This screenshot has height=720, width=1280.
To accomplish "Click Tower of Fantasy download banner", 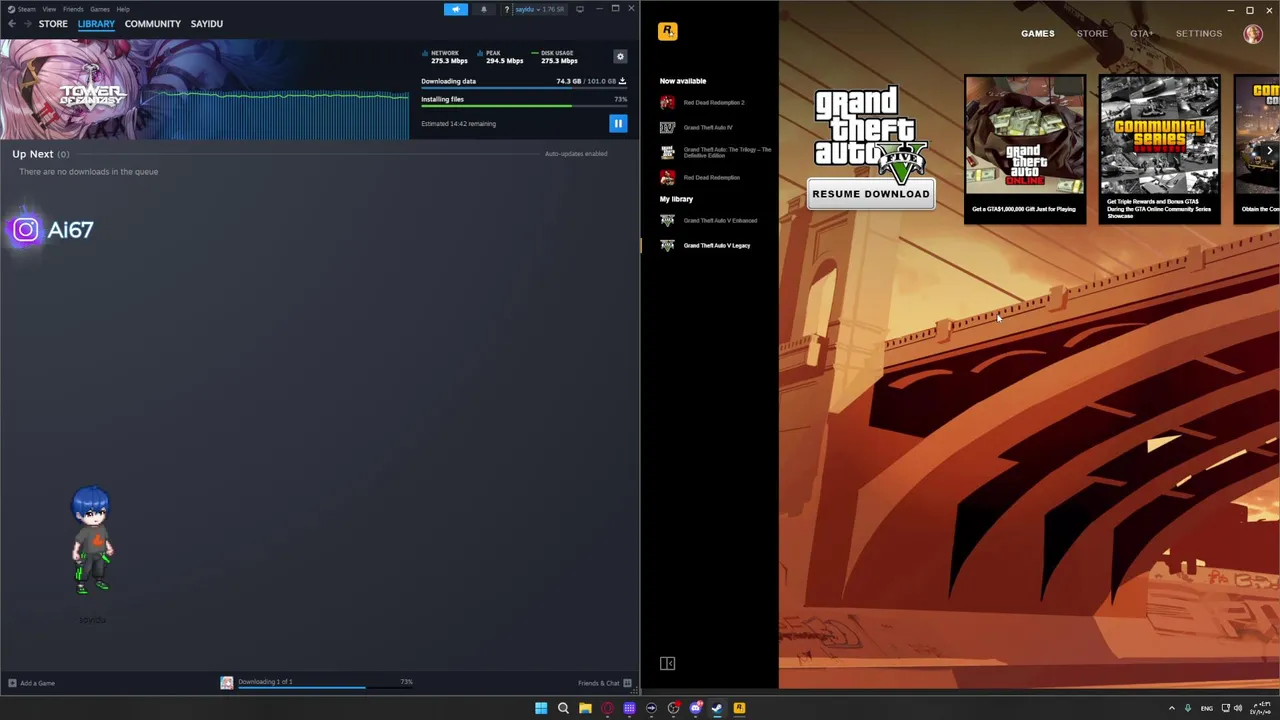I will pos(205,89).
